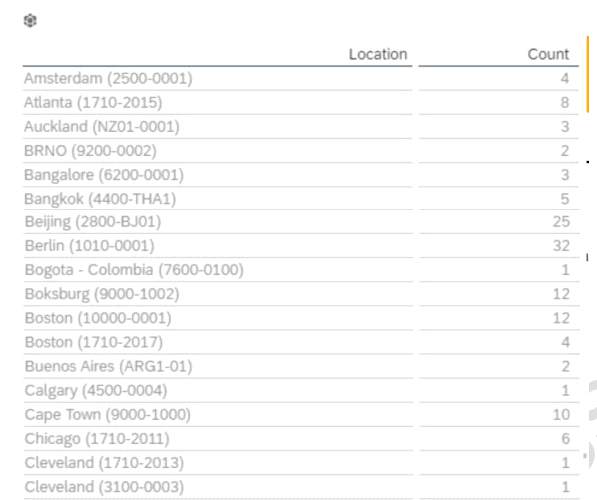Click the Count column header
This screenshot has width=597, height=500.
pos(548,54)
